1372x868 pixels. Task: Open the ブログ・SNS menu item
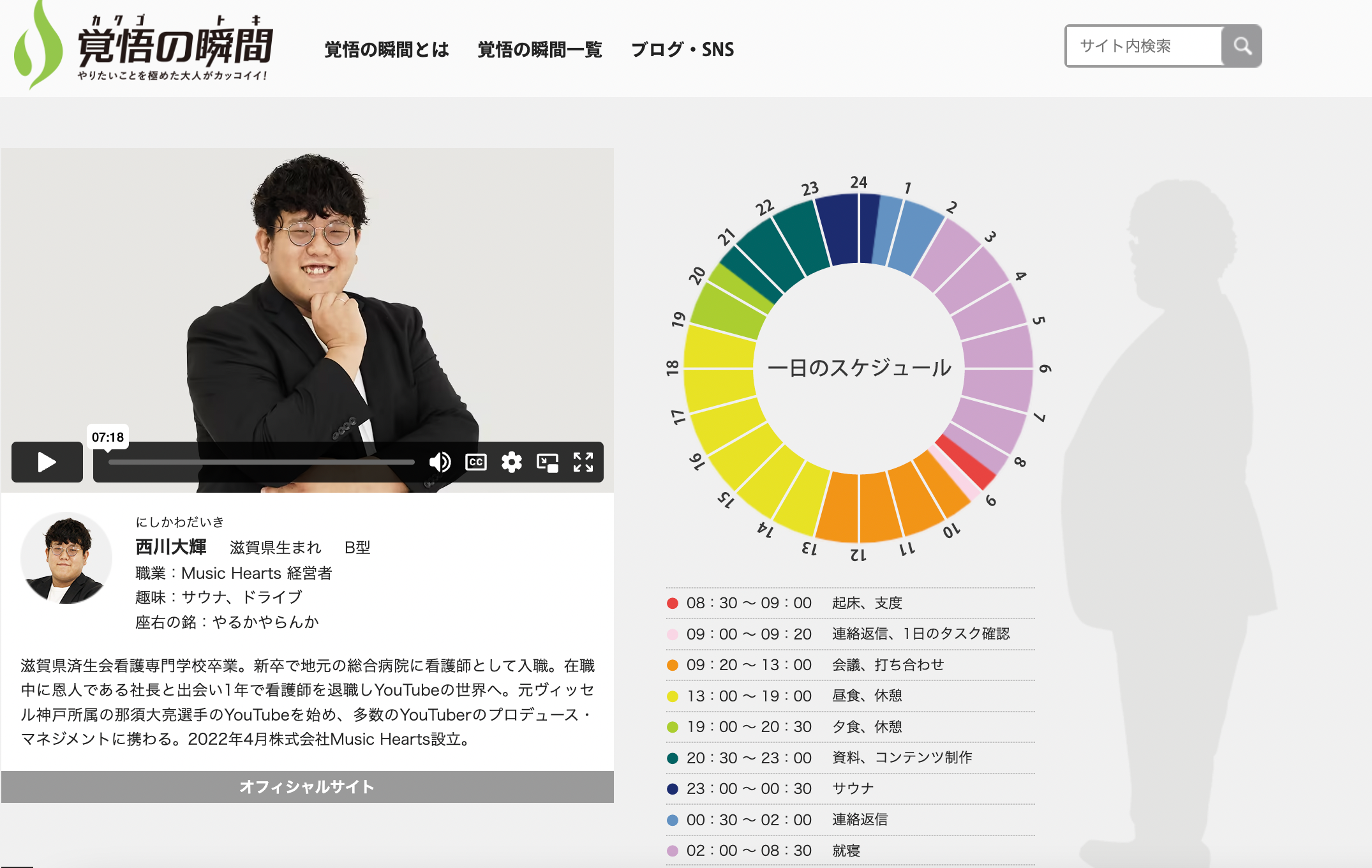[683, 49]
